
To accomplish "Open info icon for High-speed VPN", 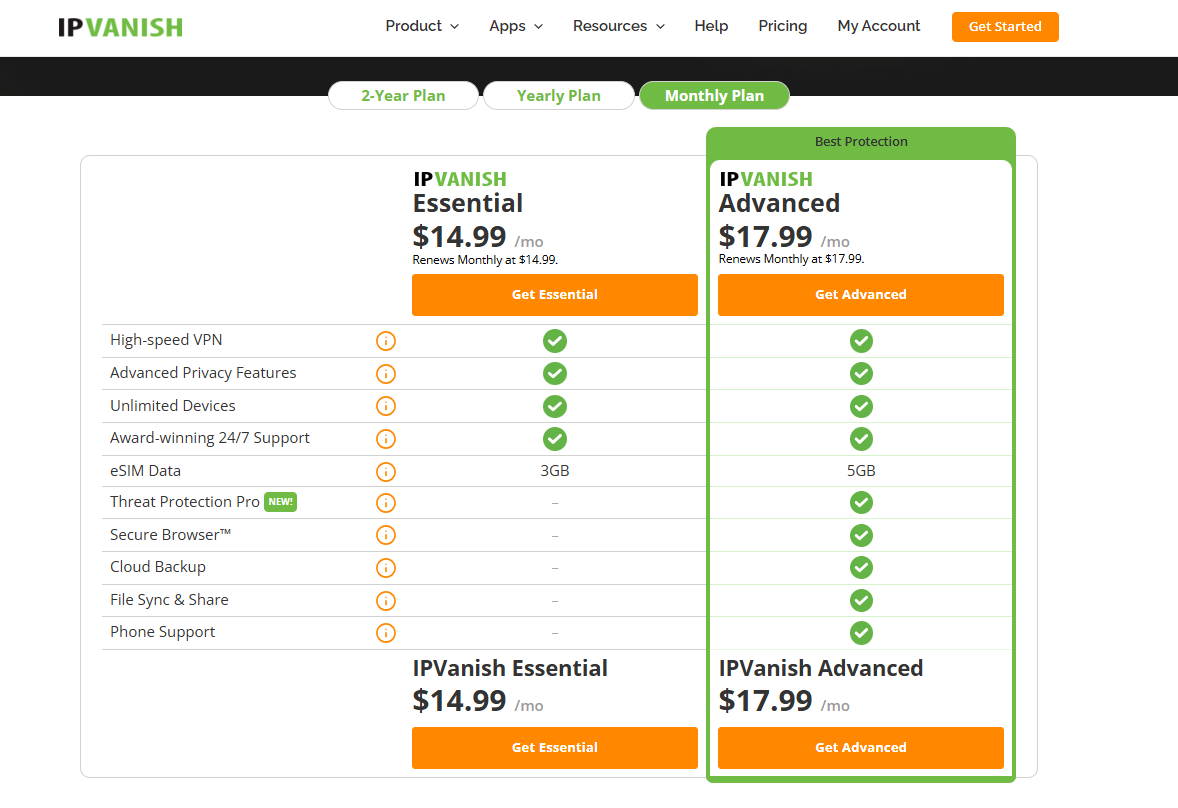I will click(385, 341).
